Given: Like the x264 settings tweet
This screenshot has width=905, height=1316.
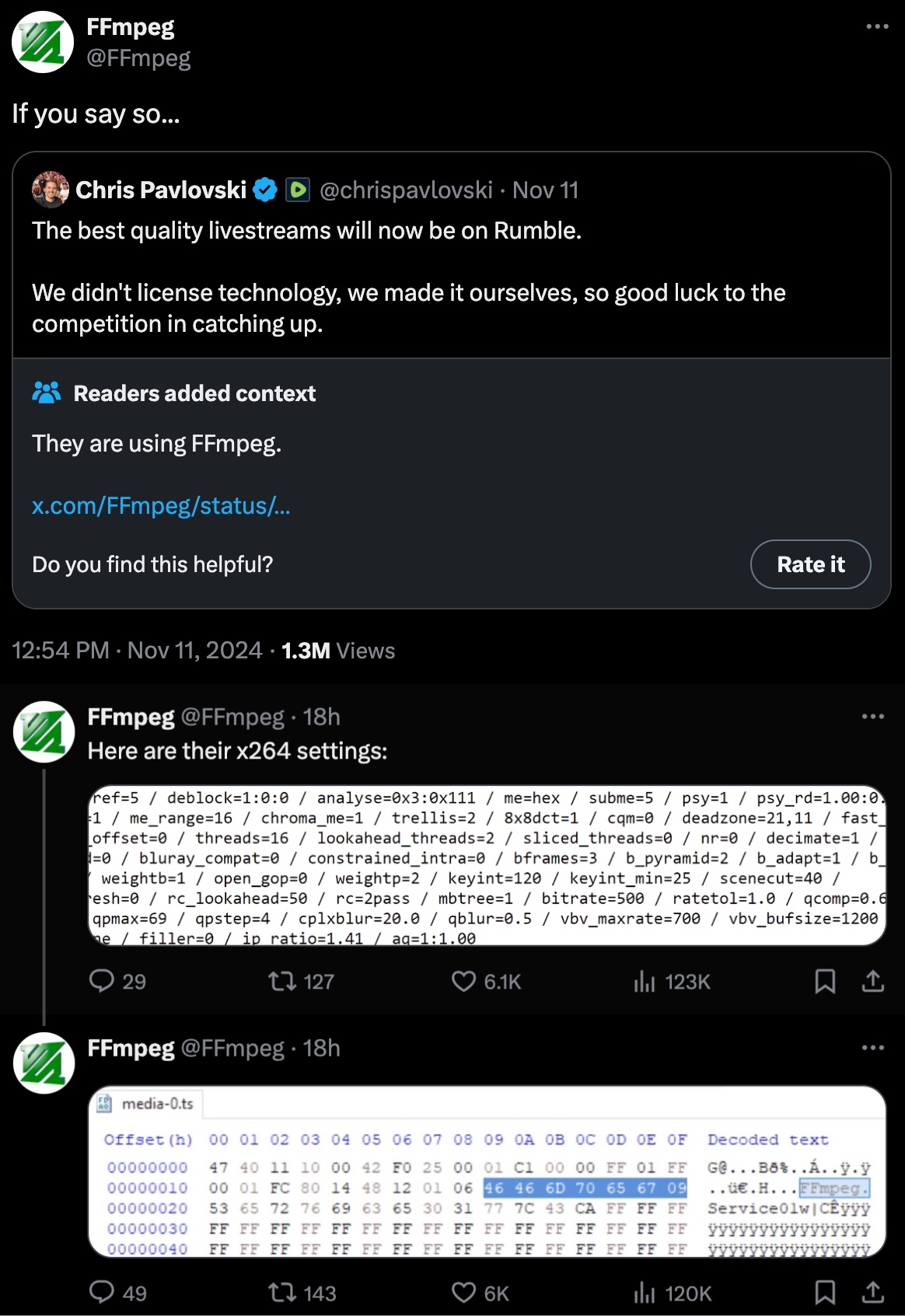Looking at the screenshot, I should (463, 981).
